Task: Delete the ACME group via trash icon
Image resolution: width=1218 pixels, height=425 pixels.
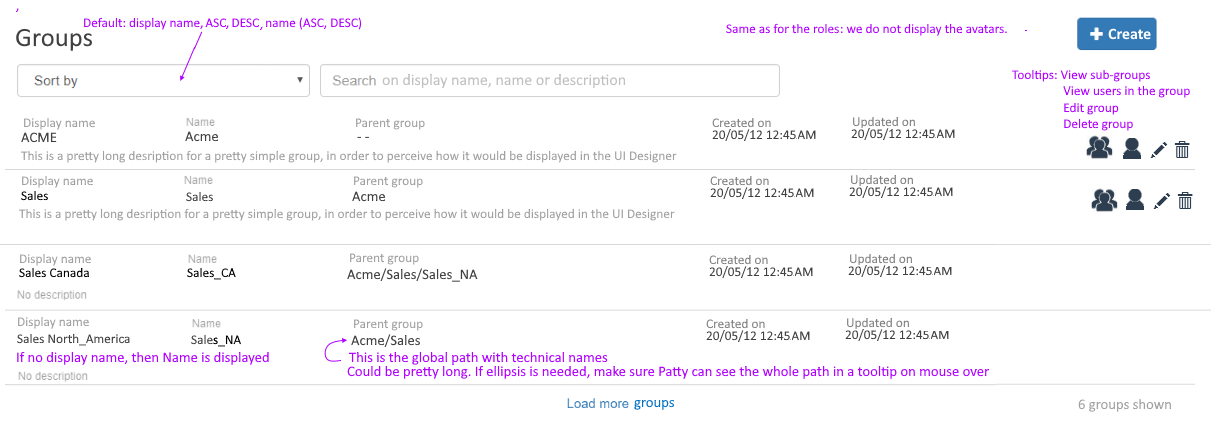Action: [x=1182, y=150]
